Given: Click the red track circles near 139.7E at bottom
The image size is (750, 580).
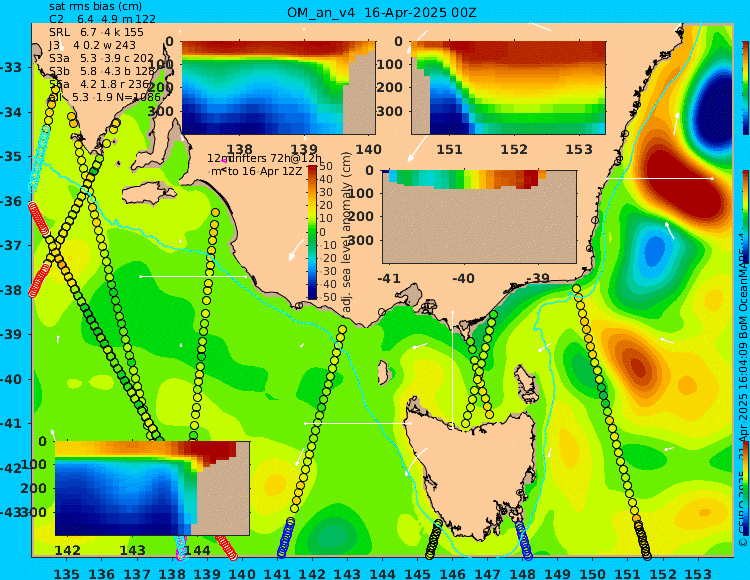Looking at the screenshot, I should [x=226, y=547].
